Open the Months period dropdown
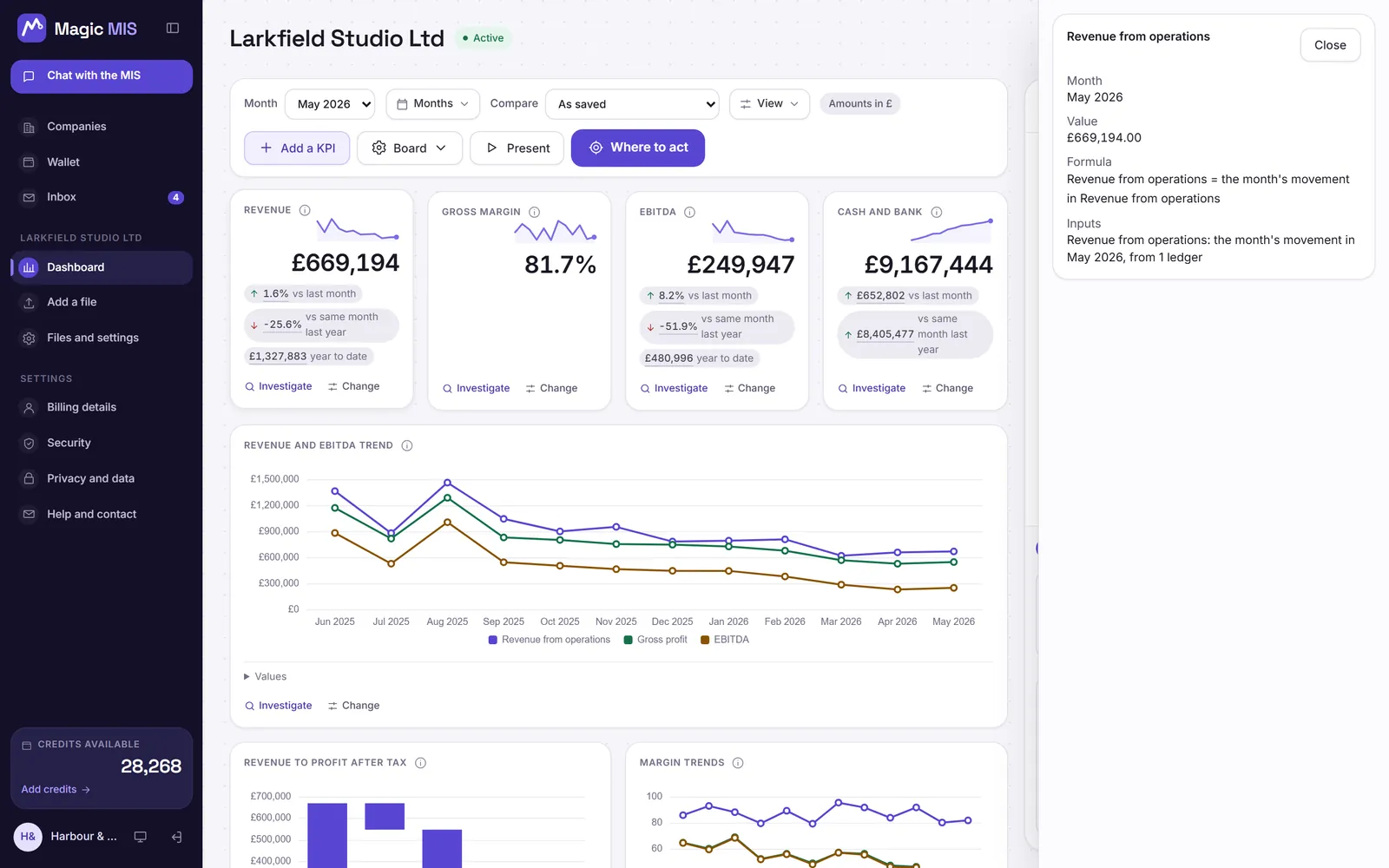 [x=433, y=104]
